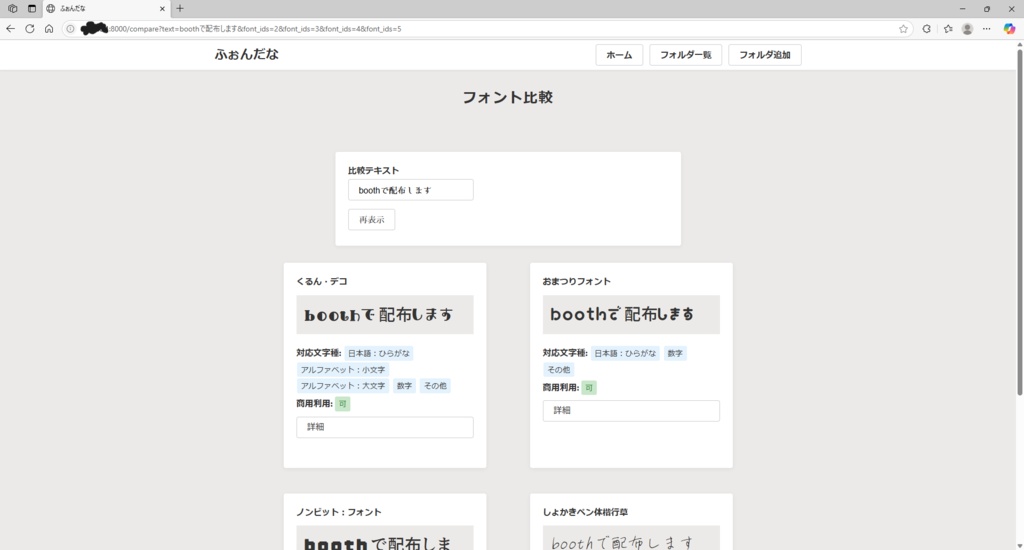Open the browser home page icon
Viewport: 1024px width, 550px height.
coord(49,29)
